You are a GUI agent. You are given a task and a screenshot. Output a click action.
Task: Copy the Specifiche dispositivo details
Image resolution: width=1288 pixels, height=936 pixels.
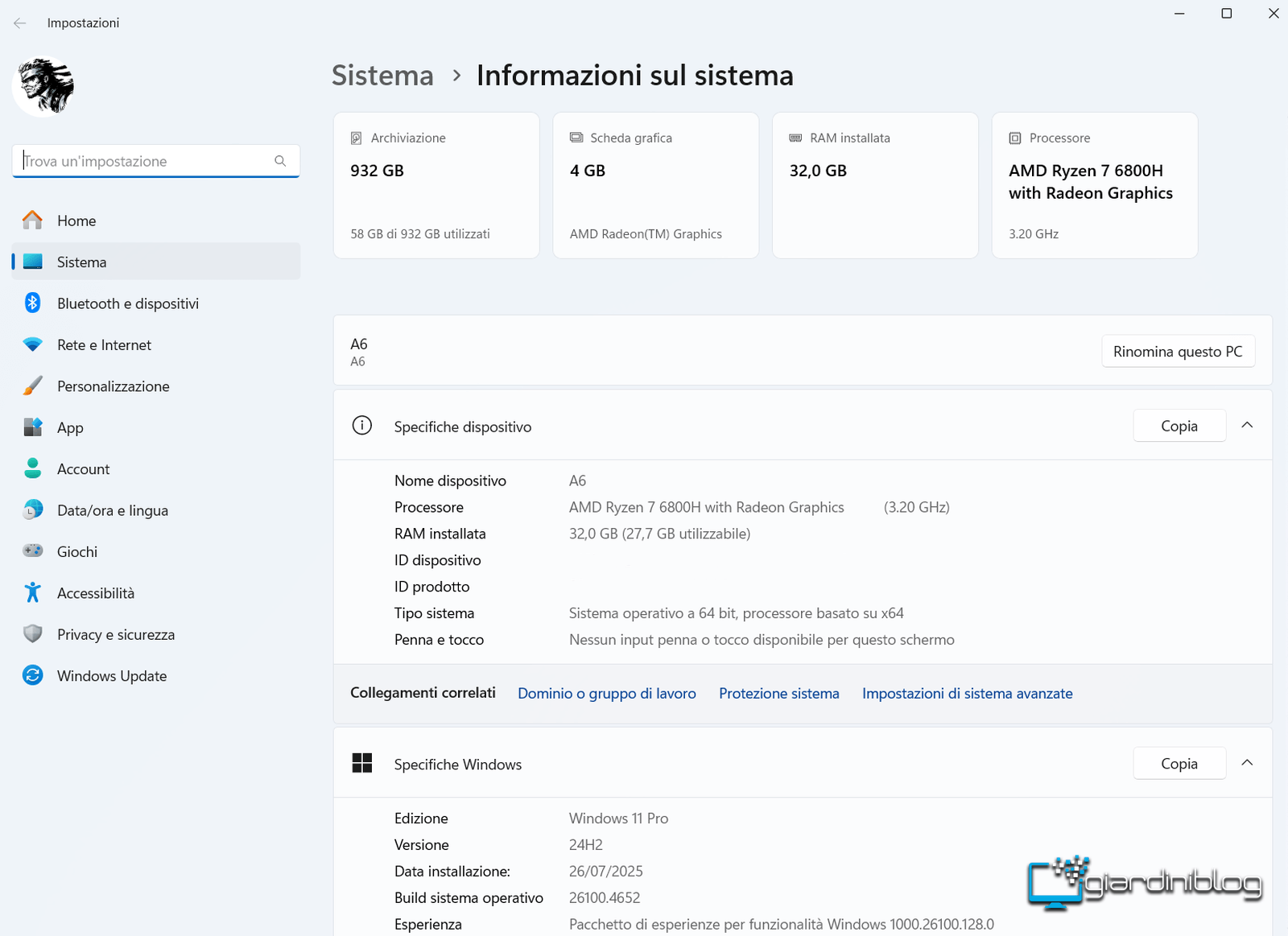click(x=1179, y=426)
